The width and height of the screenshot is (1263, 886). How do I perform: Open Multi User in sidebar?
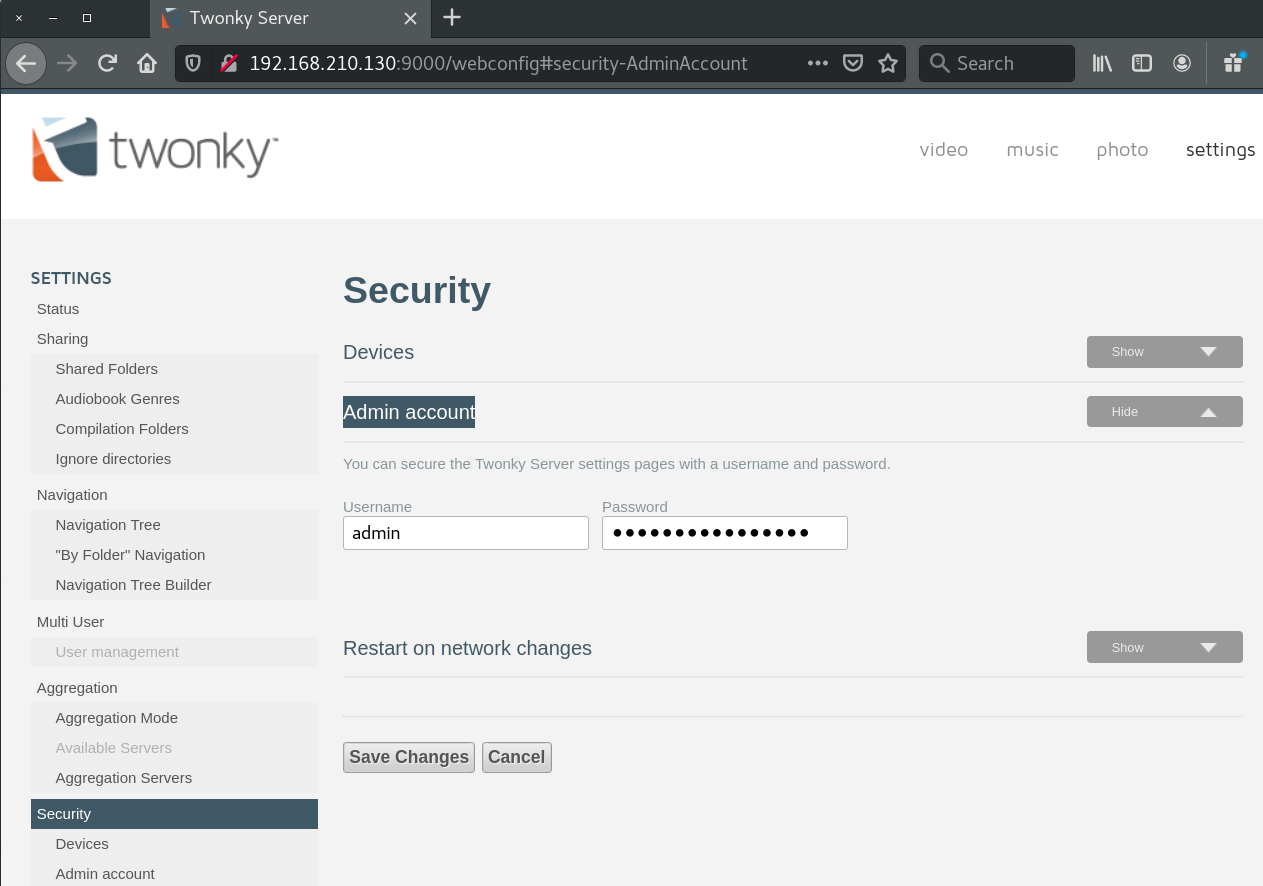coord(70,622)
